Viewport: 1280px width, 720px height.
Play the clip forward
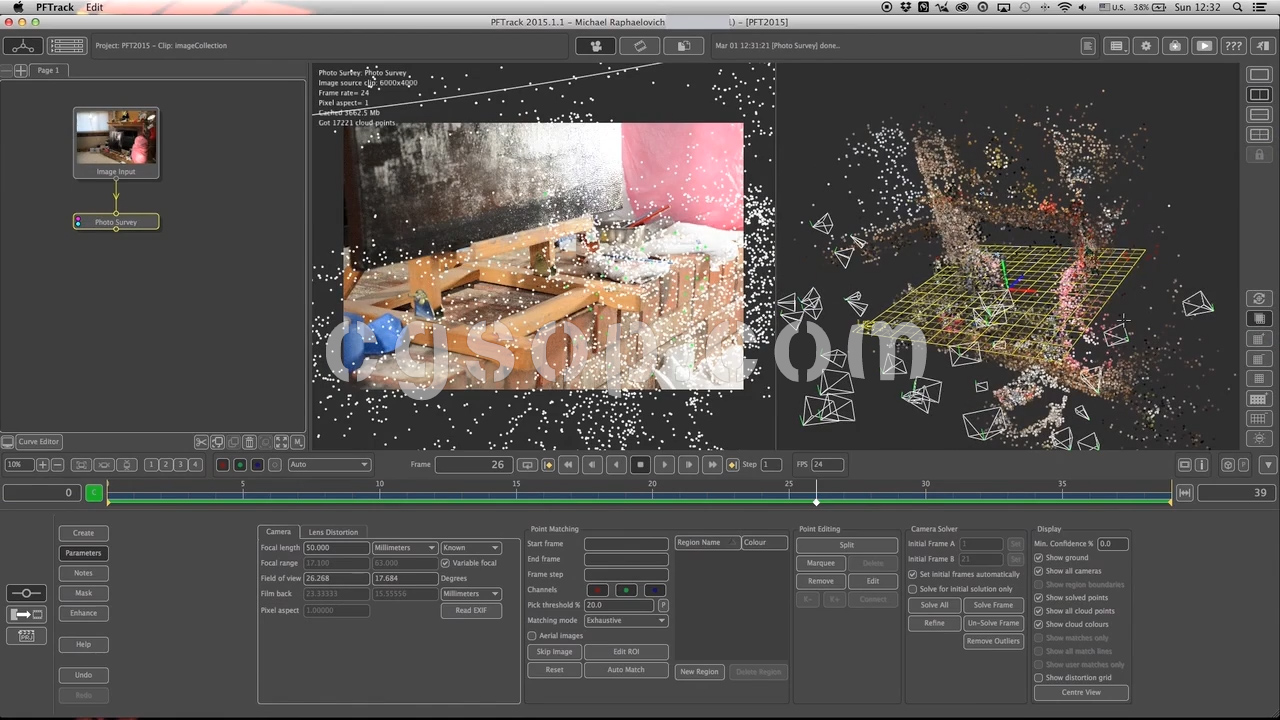[x=664, y=465]
